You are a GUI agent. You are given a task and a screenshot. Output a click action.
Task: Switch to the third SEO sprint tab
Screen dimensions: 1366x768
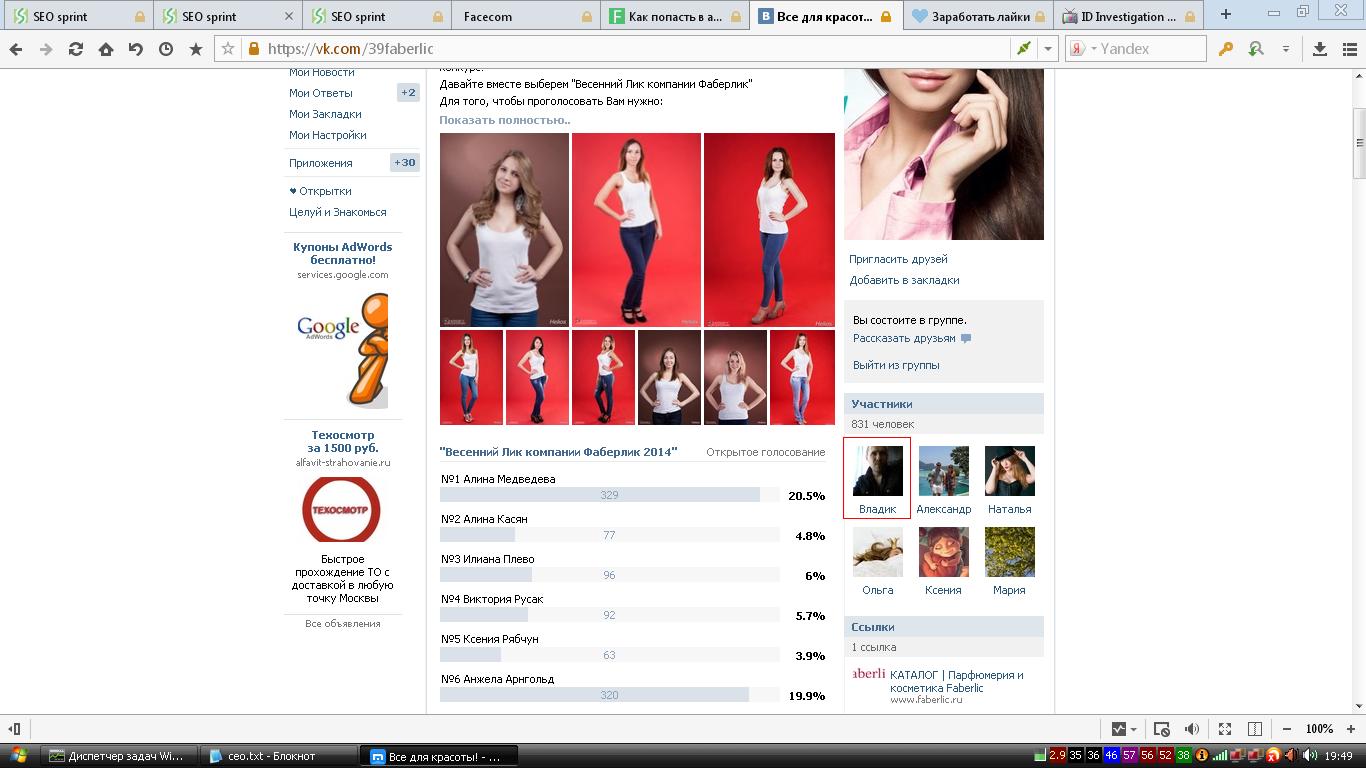tap(376, 16)
